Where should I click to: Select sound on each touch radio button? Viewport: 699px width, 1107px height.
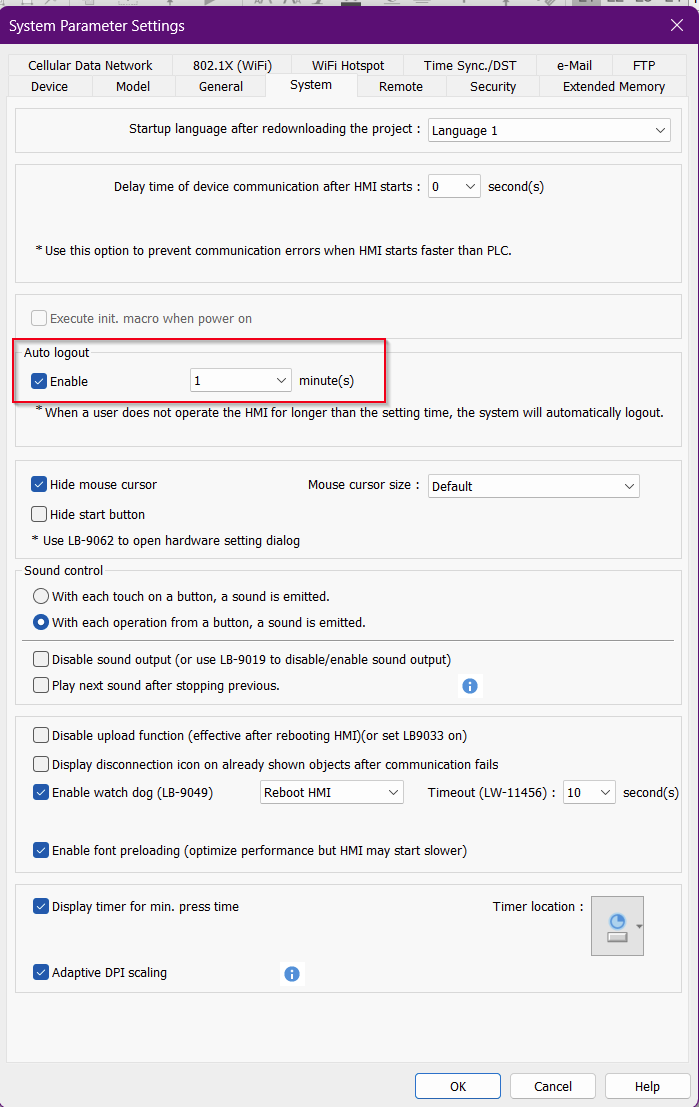tap(41, 596)
